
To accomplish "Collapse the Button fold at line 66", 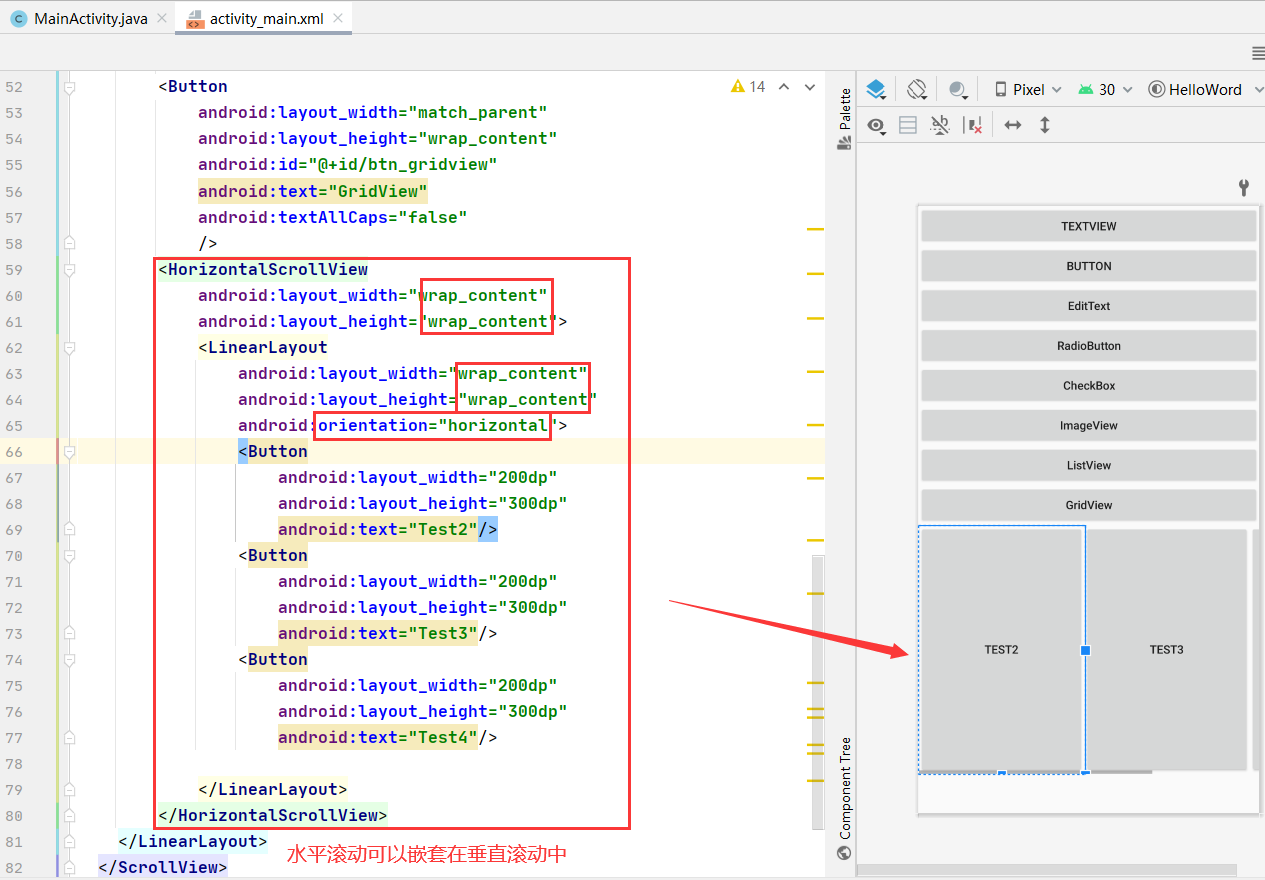I will [69, 451].
